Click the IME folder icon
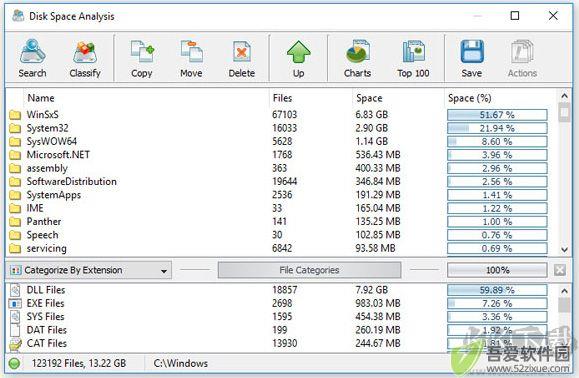 click(15, 208)
